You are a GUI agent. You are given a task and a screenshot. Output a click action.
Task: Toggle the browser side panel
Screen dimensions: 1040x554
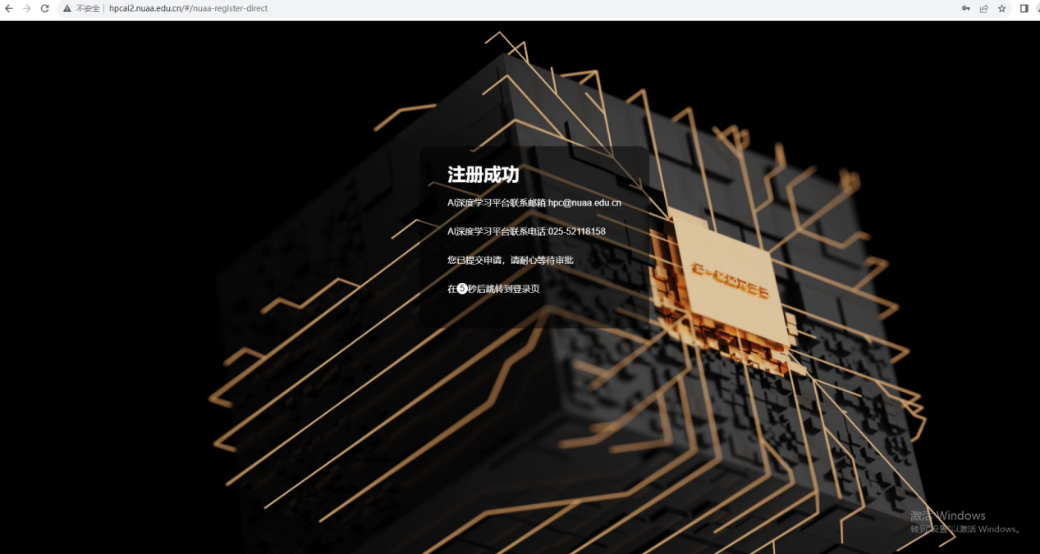click(1024, 8)
